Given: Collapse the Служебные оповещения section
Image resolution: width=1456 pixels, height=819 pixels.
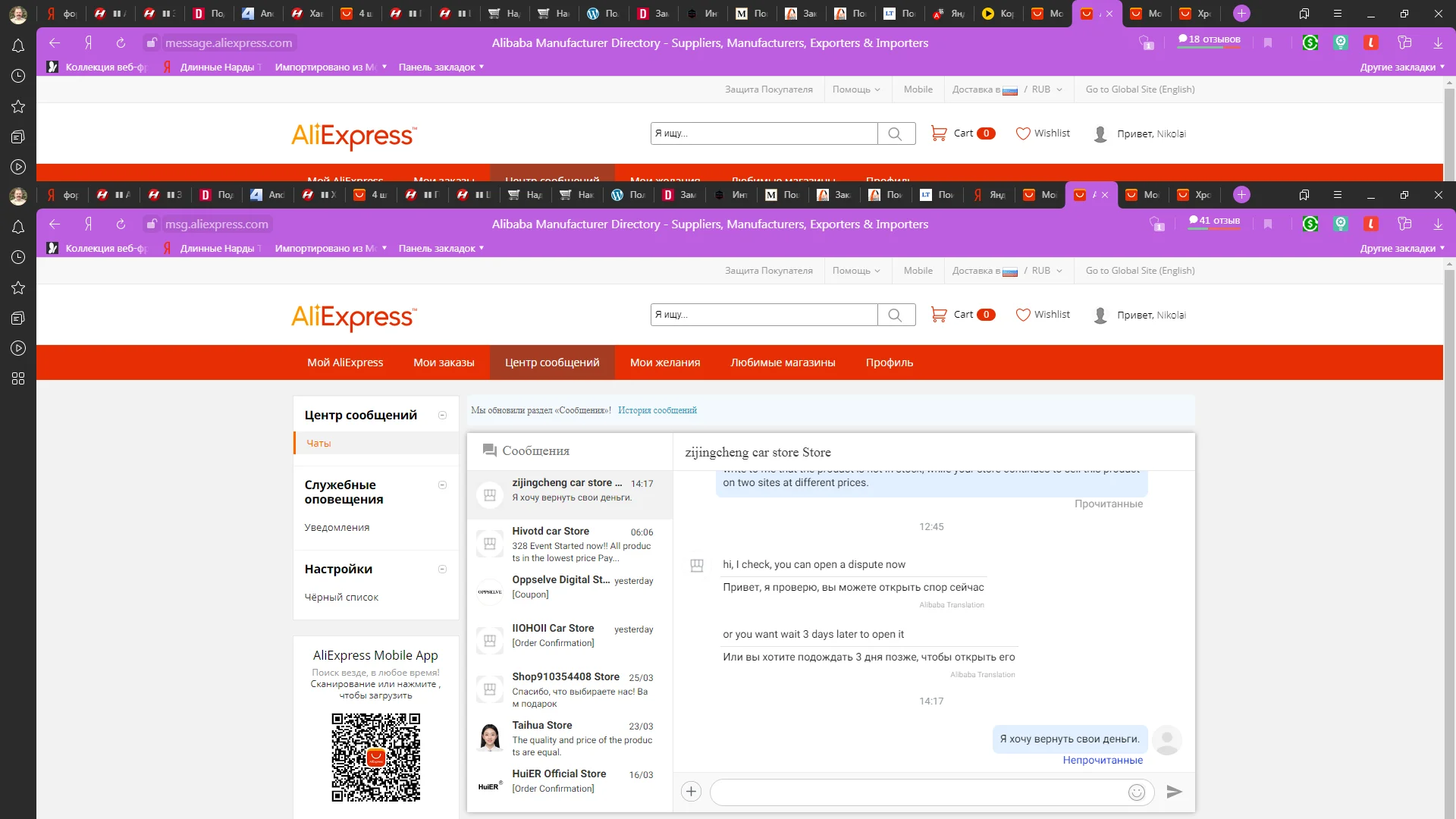Looking at the screenshot, I should pos(443,485).
